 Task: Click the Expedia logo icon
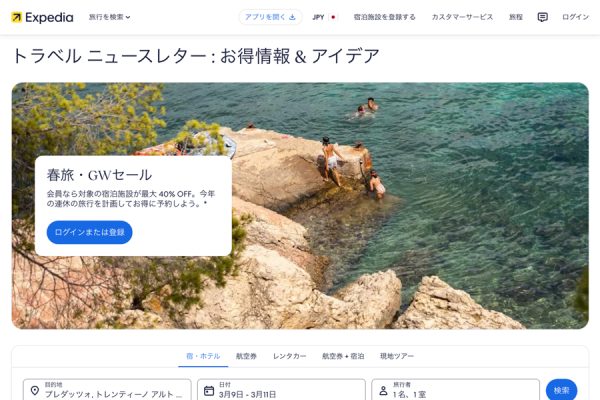(x=16, y=17)
